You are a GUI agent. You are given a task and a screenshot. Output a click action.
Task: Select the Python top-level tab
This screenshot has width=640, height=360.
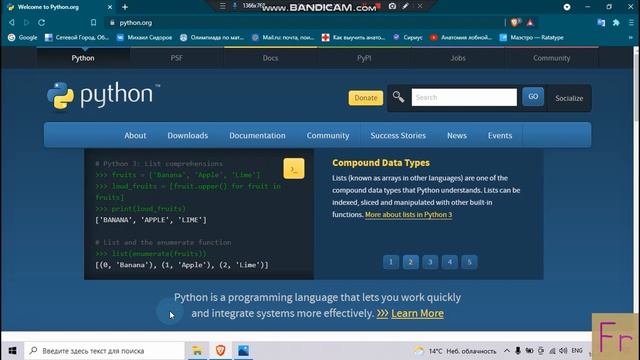(83, 58)
